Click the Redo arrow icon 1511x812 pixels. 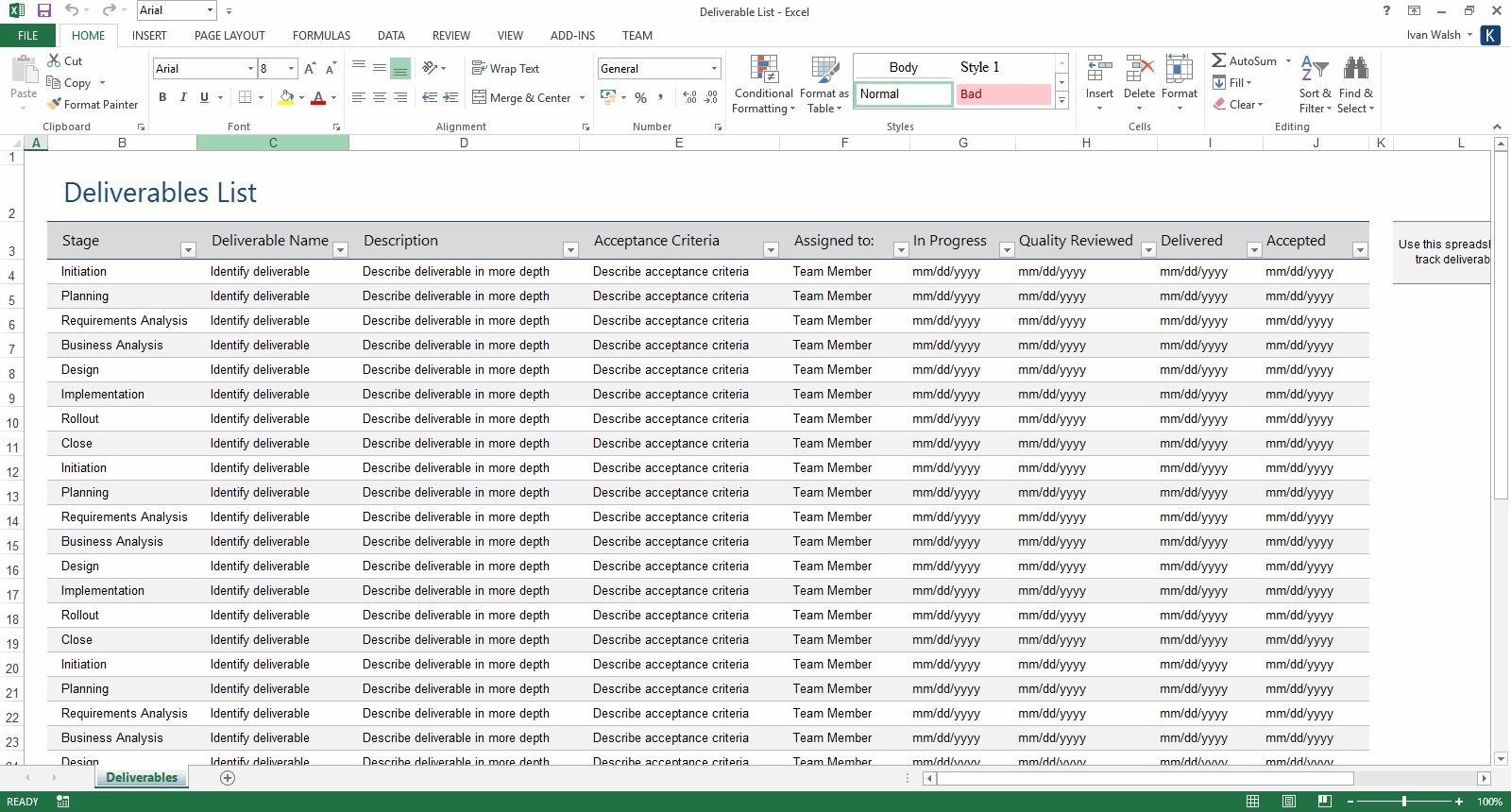109,10
